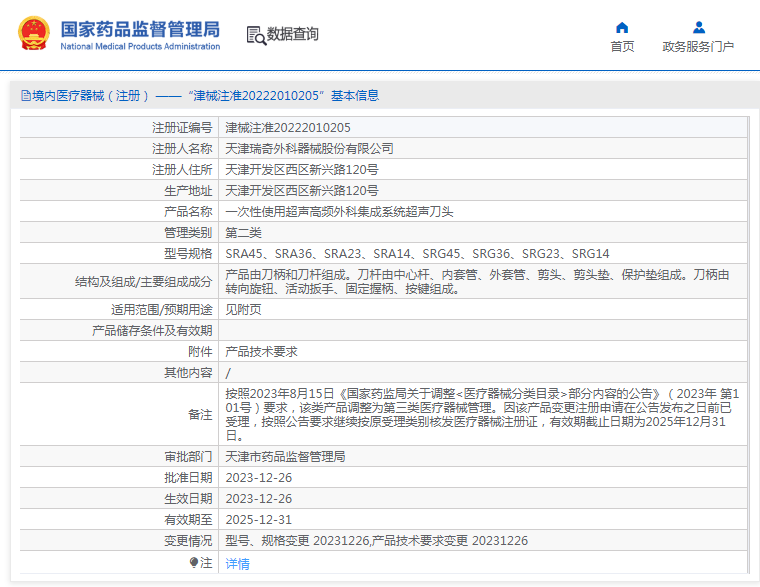Click attachment value 产品技术要求
This screenshot has height=587, width=760.
click(x=261, y=351)
